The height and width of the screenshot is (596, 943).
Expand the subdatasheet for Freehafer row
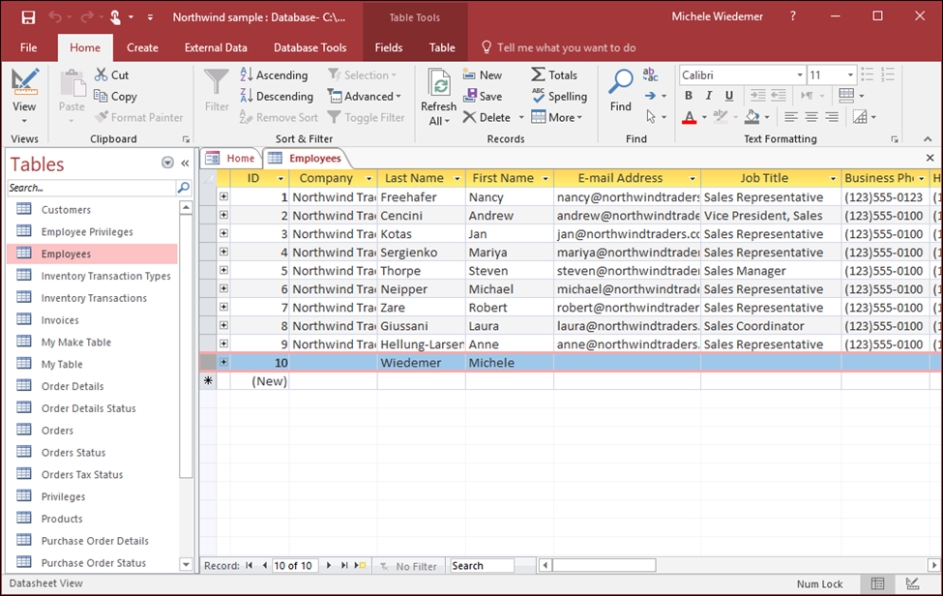pyautogui.click(x=223, y=196)
